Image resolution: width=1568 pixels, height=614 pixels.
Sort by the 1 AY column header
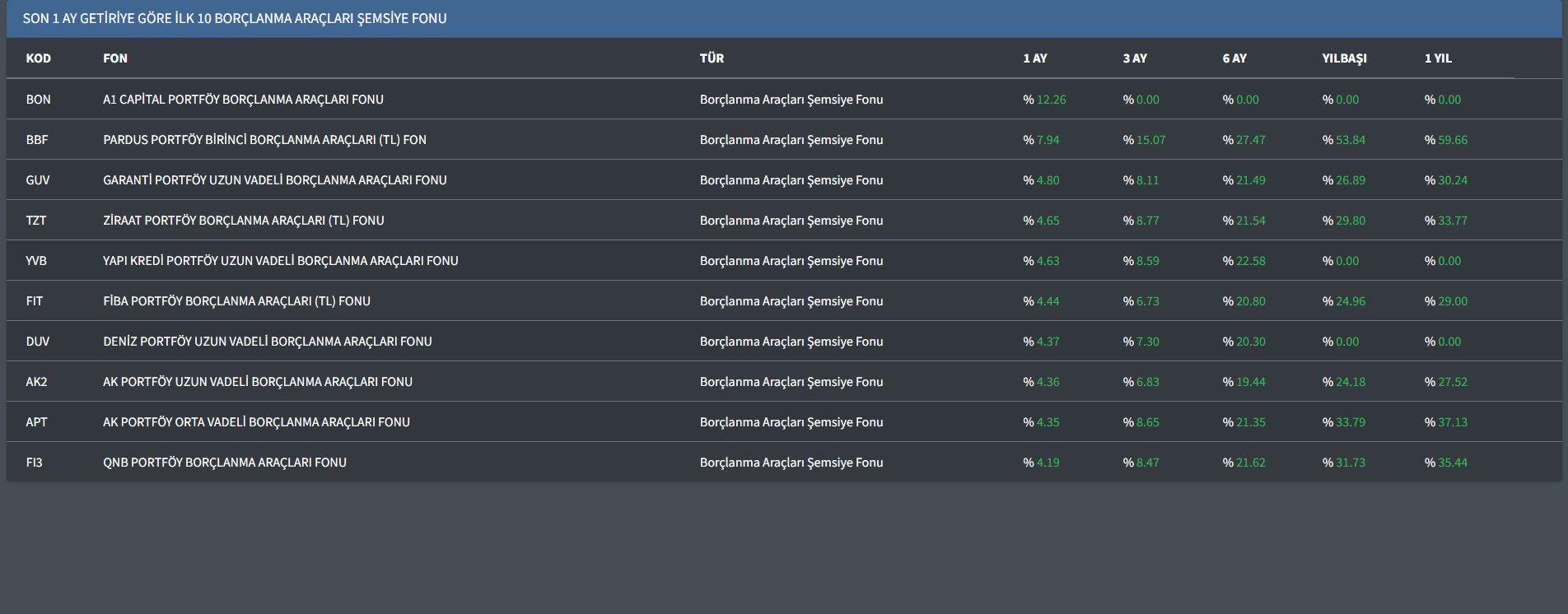coord(1034,58)
